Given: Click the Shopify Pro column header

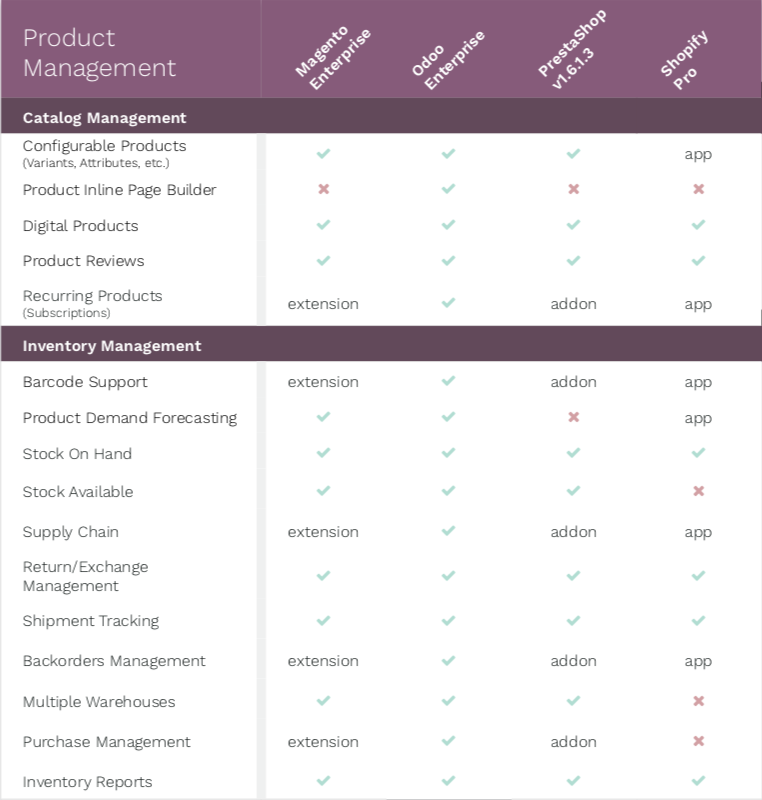Looking at the screenshot, I should [x=684, y=60].
